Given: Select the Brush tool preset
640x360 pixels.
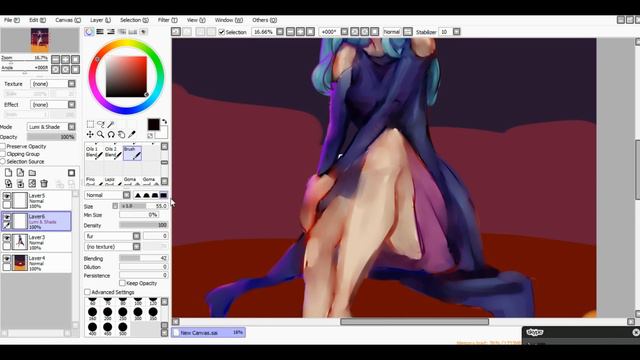Looking at the screenshot, I should point(132,153).
